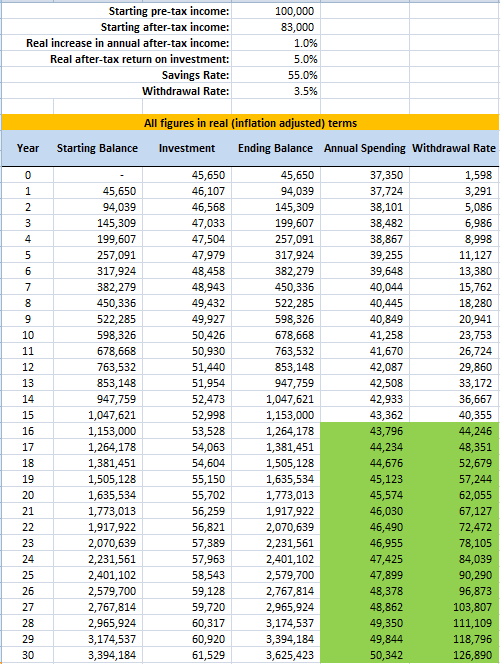Click the 'Withdrawal Rate:' label cell
Image resolution: width=500 pixels, height=664 pixels.
[185, 91]
